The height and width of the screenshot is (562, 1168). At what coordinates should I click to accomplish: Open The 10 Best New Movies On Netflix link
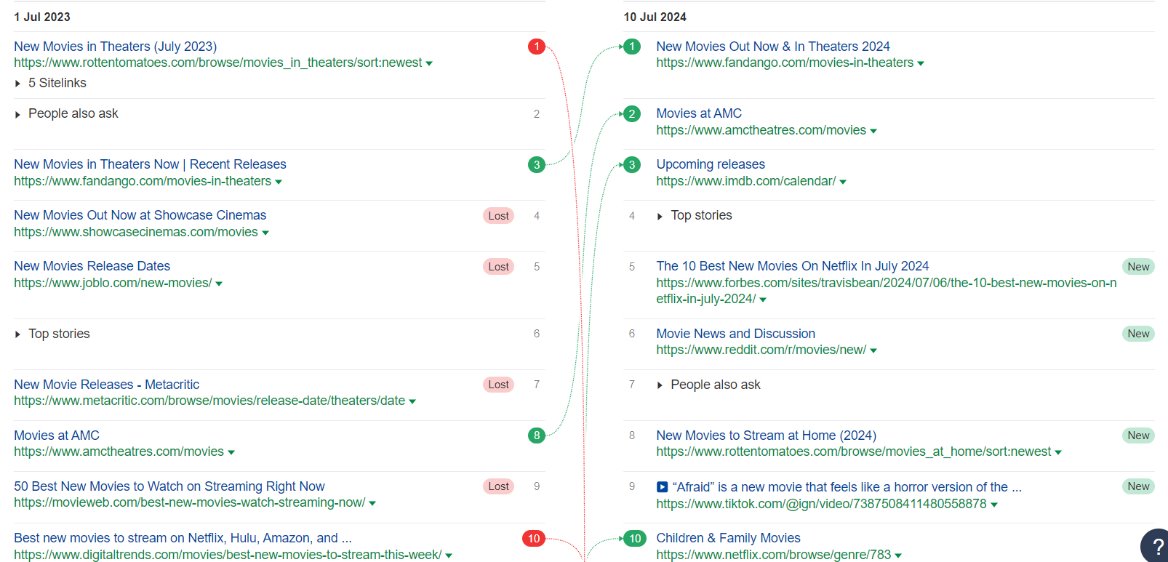coord(793,266)
